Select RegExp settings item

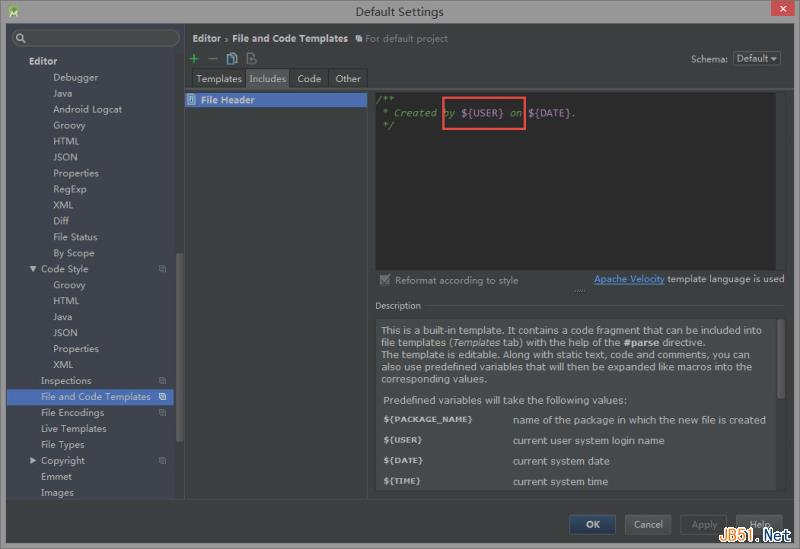coord(69,189)
